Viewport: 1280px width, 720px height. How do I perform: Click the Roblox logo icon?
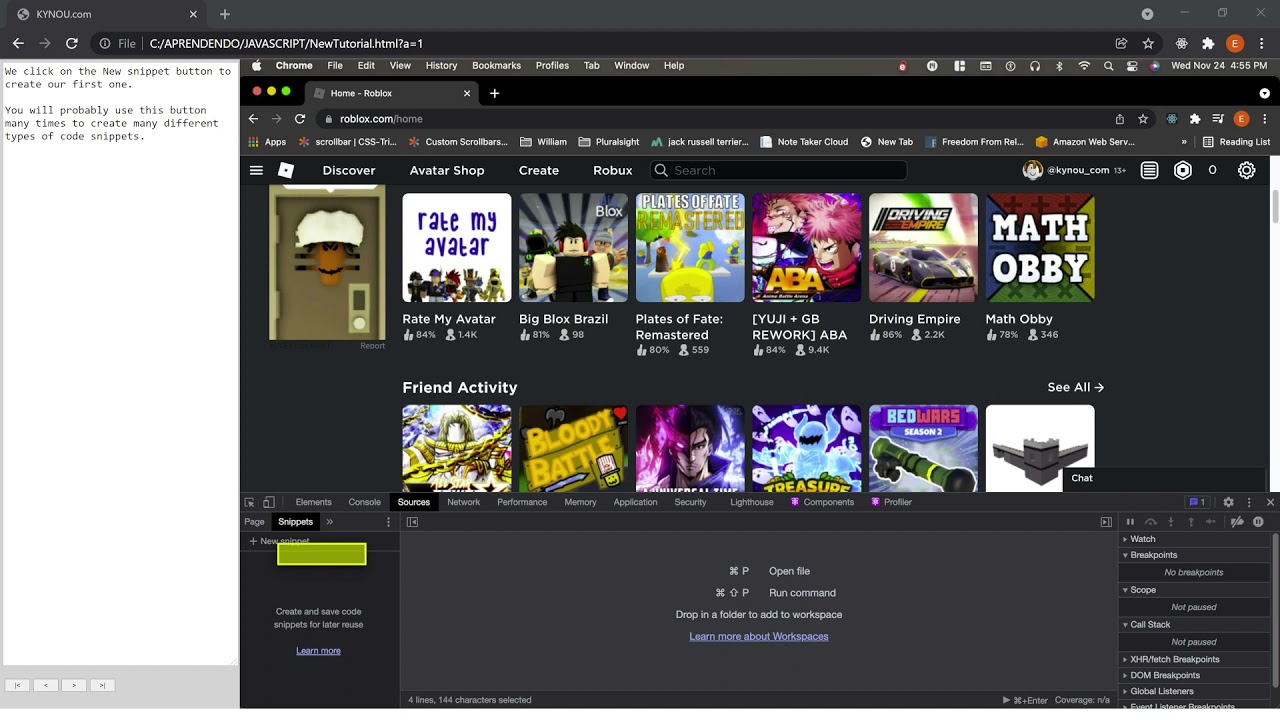pos(286,170)
